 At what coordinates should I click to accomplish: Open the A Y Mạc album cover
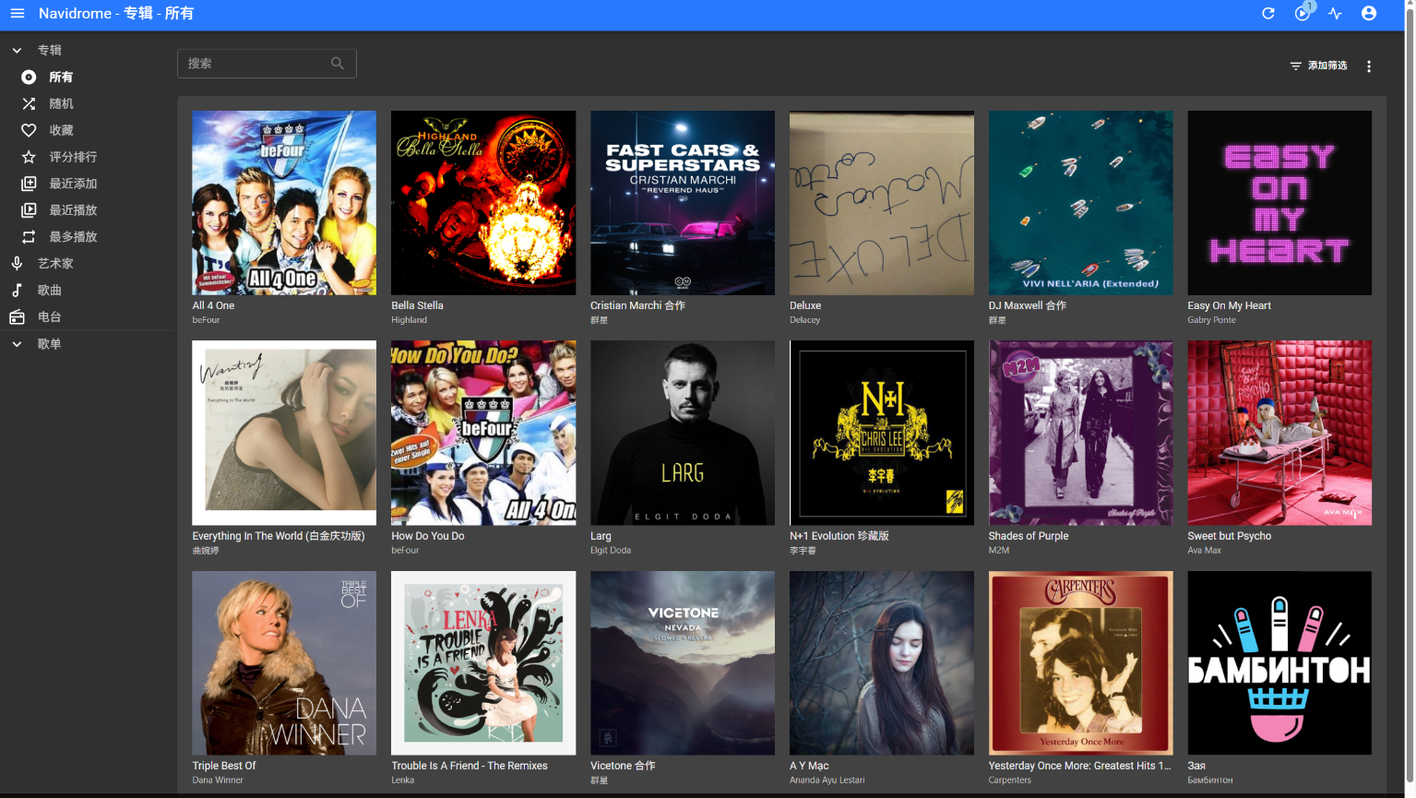click(881, 663)
